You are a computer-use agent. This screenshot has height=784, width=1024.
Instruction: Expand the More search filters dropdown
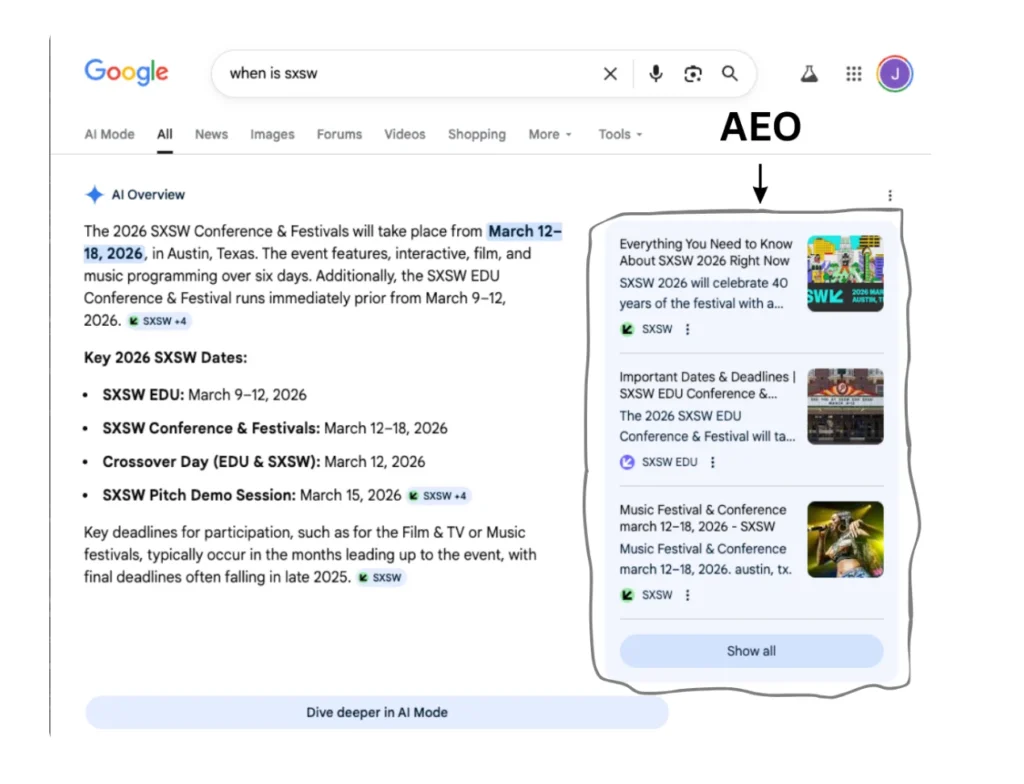550,134
